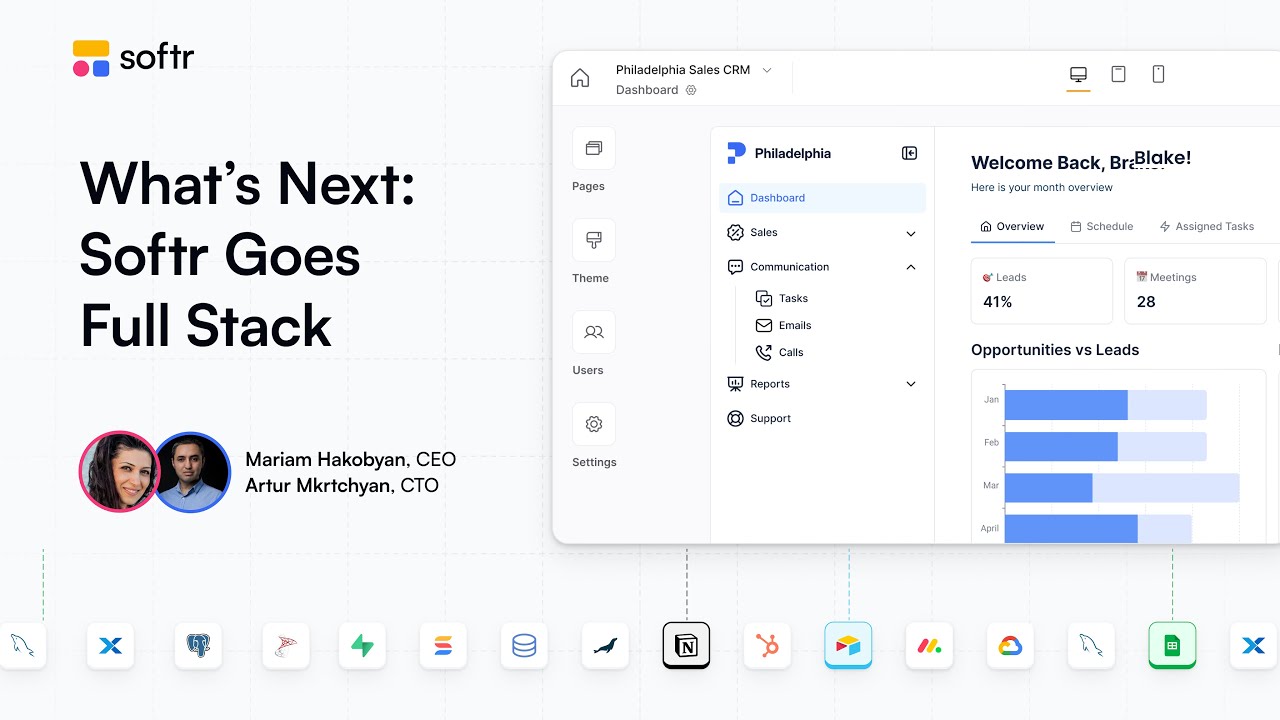Open Calls under Communication
Viewport: 1280px width, 720px height.
pyautogui.click(x=779, y=352)
